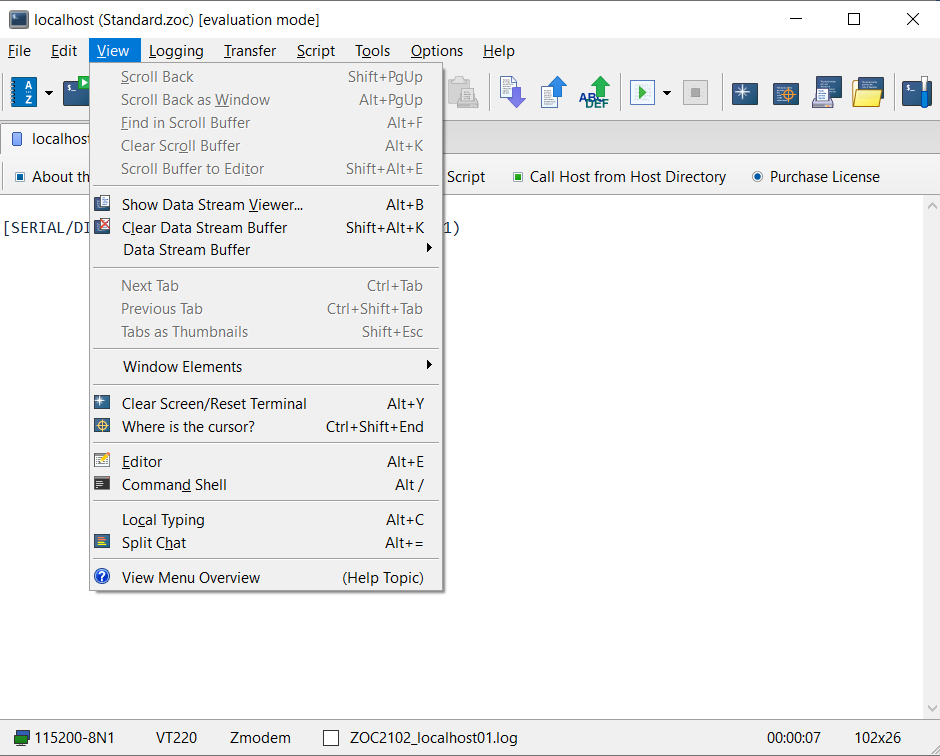
Task: Open the Host Directory A-Z icon
Action: tap(24, 92)
